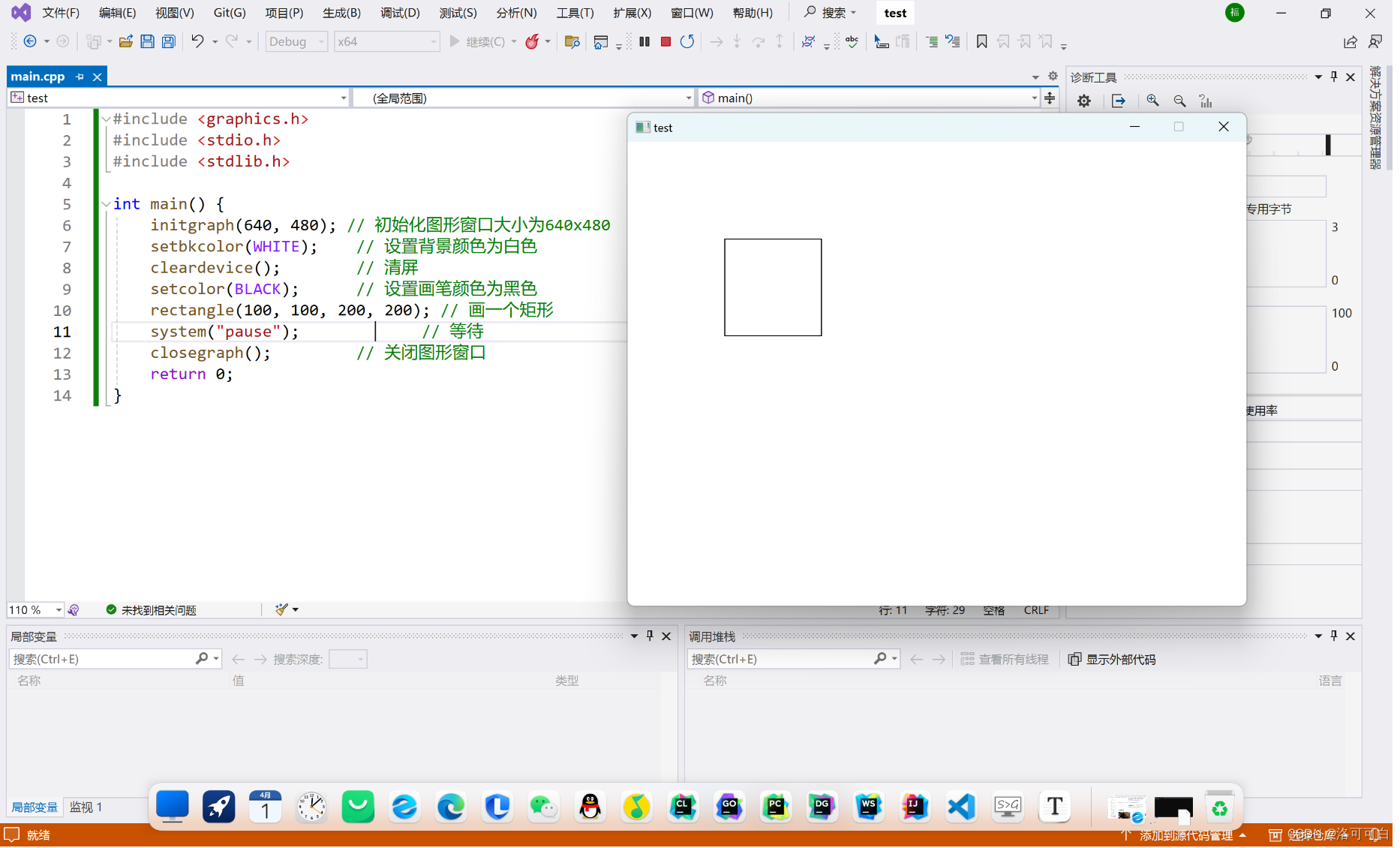
Task: Pin the main.cpp document tab
Action: click(79, 76)
